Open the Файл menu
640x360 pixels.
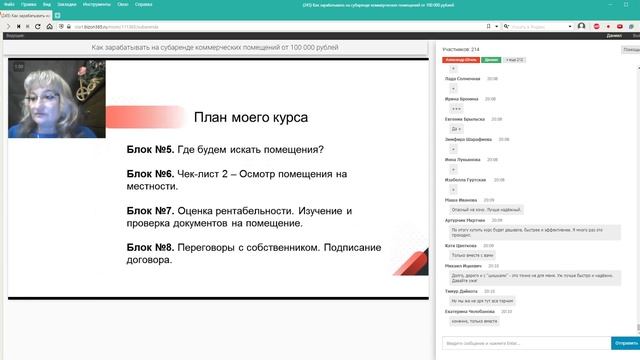[x=9, y=4]
